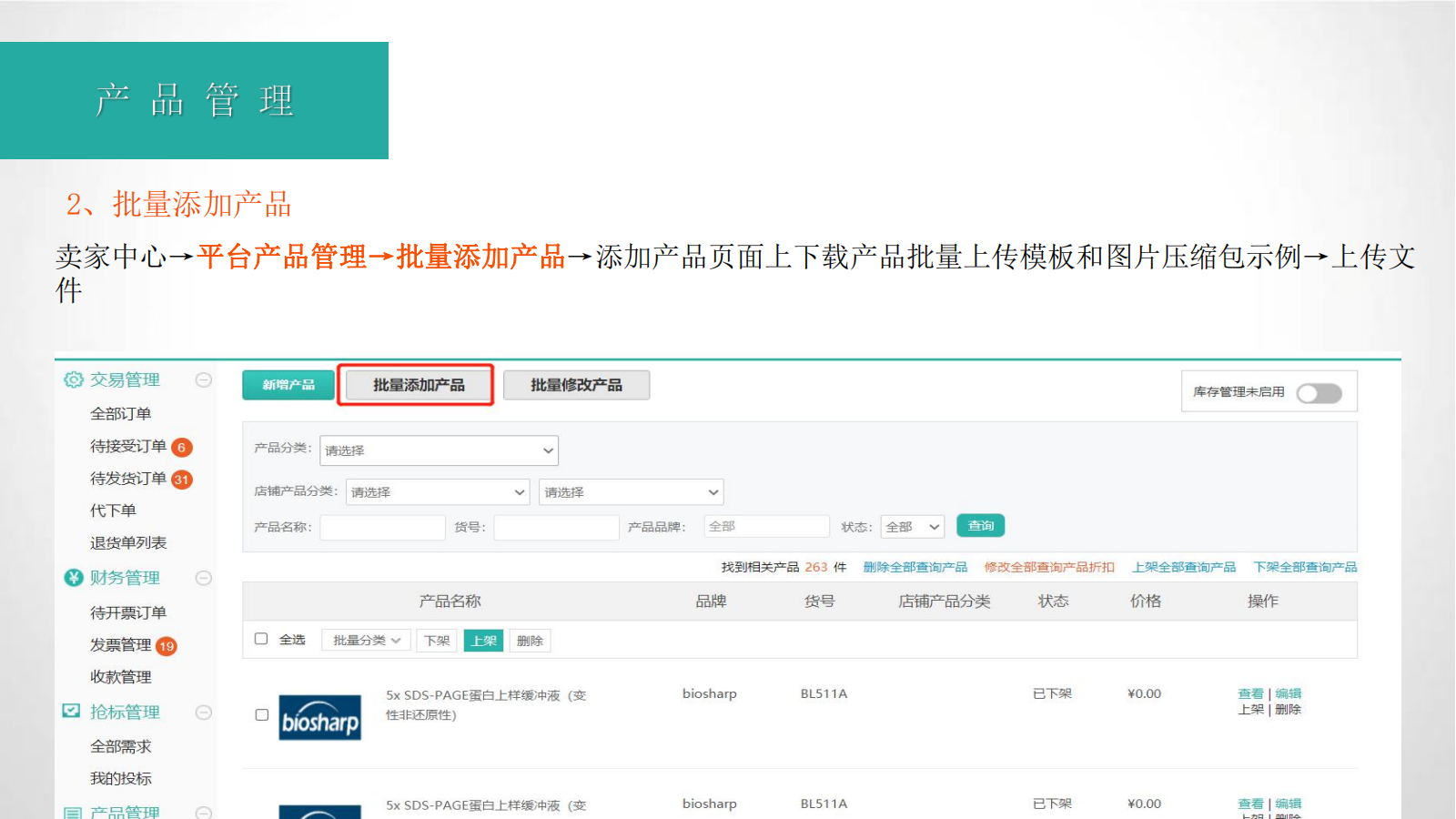This screenshot has height=819, width=1456.
Task: Click the 抢标管理 checkmark icon
Action: (72, 711)
